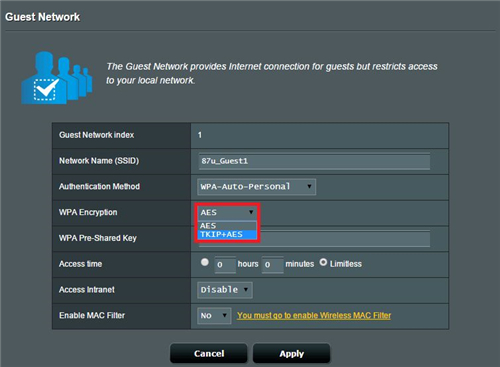Click the Access Intranet dropdown arrow
Viewport: 500px width, 367px height.
click(246, 289)
